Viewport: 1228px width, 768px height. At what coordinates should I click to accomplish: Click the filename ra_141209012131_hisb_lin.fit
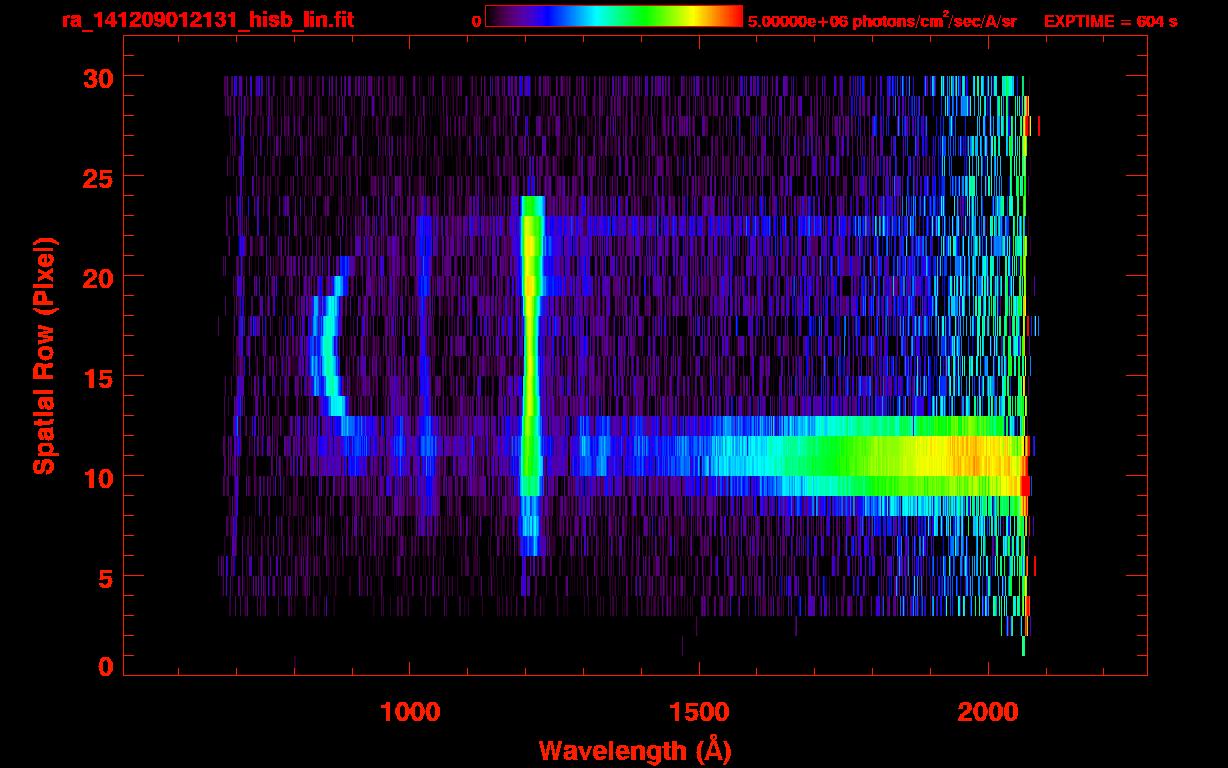point(207,19)
